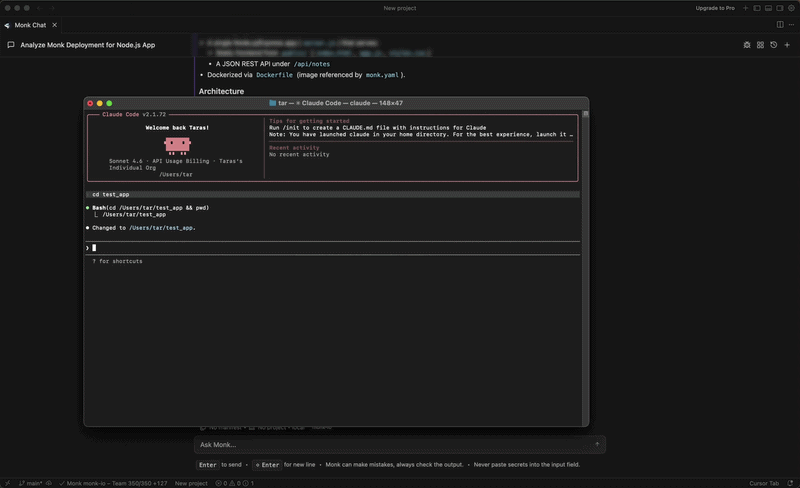The height and width of the screenshot is (488, 800).
Task: Send message with the up arrow icon
Action: (597, 445)
